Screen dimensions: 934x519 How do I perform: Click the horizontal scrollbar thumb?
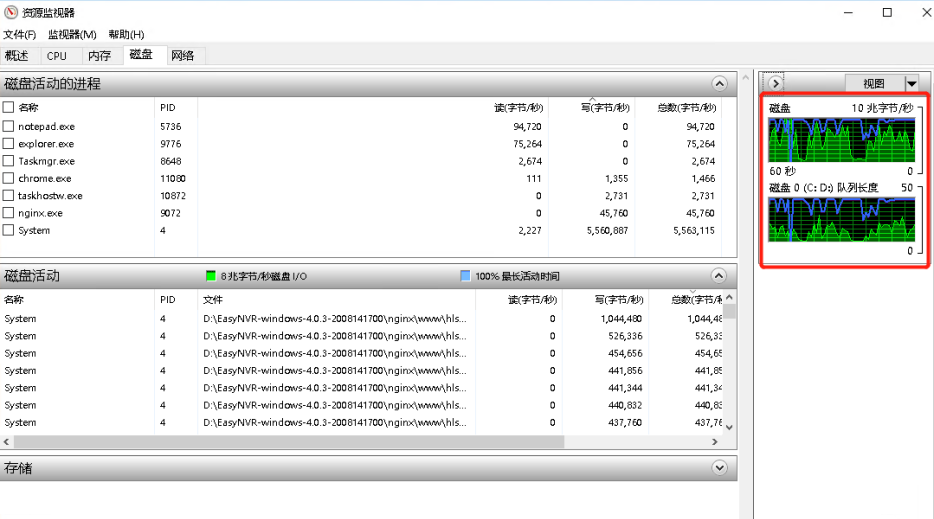(289, 442)
